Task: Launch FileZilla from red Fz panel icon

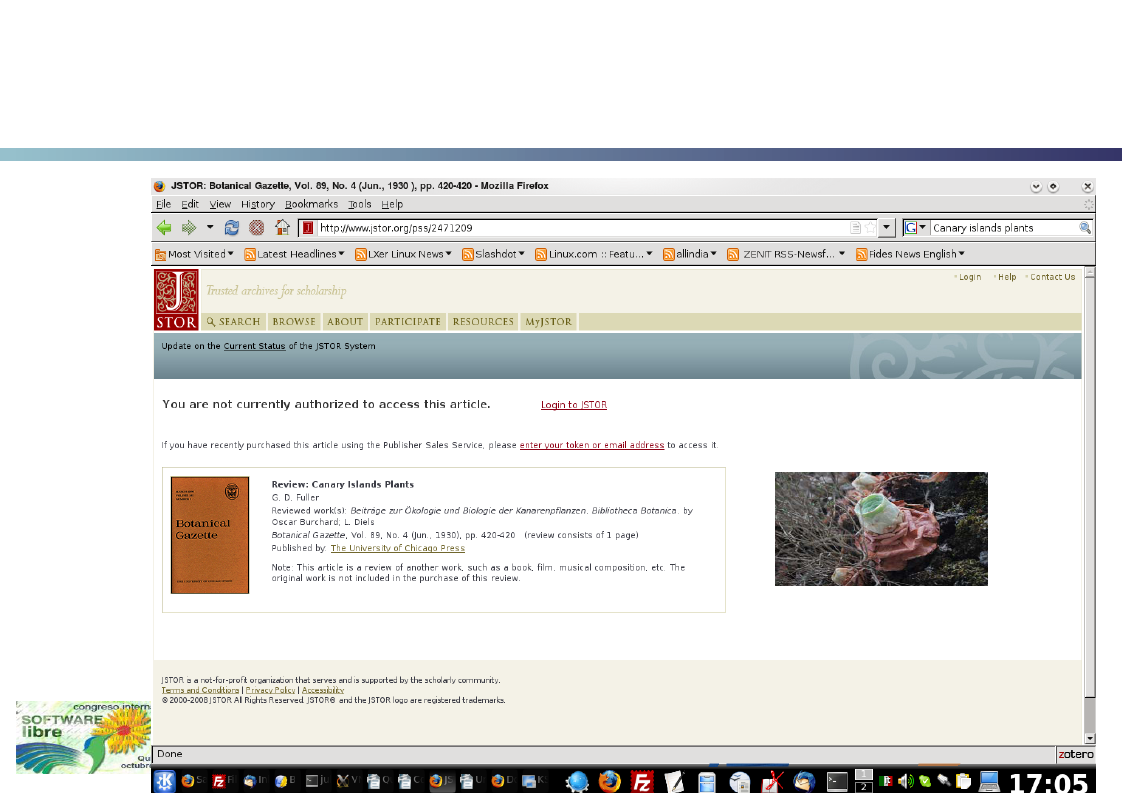Action: click(642, 780)
